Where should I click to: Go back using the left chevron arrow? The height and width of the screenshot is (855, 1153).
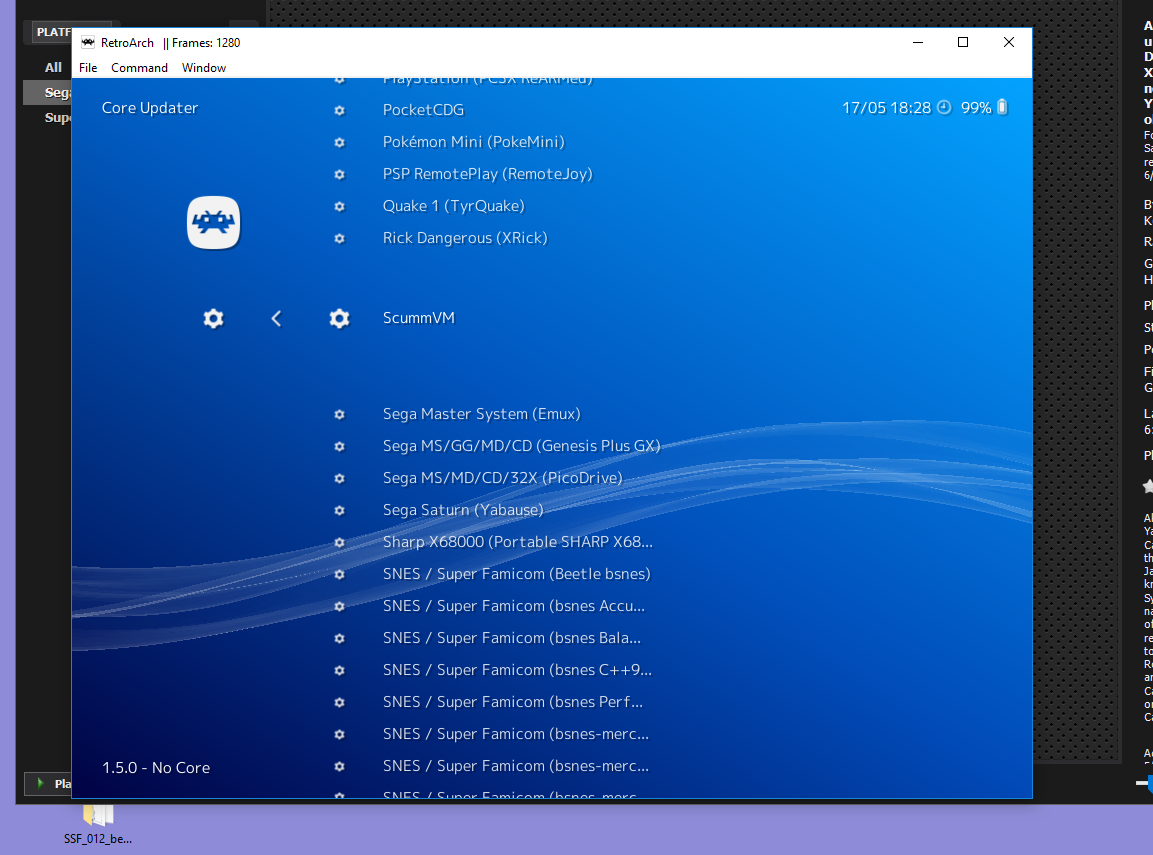click(276, 318)
